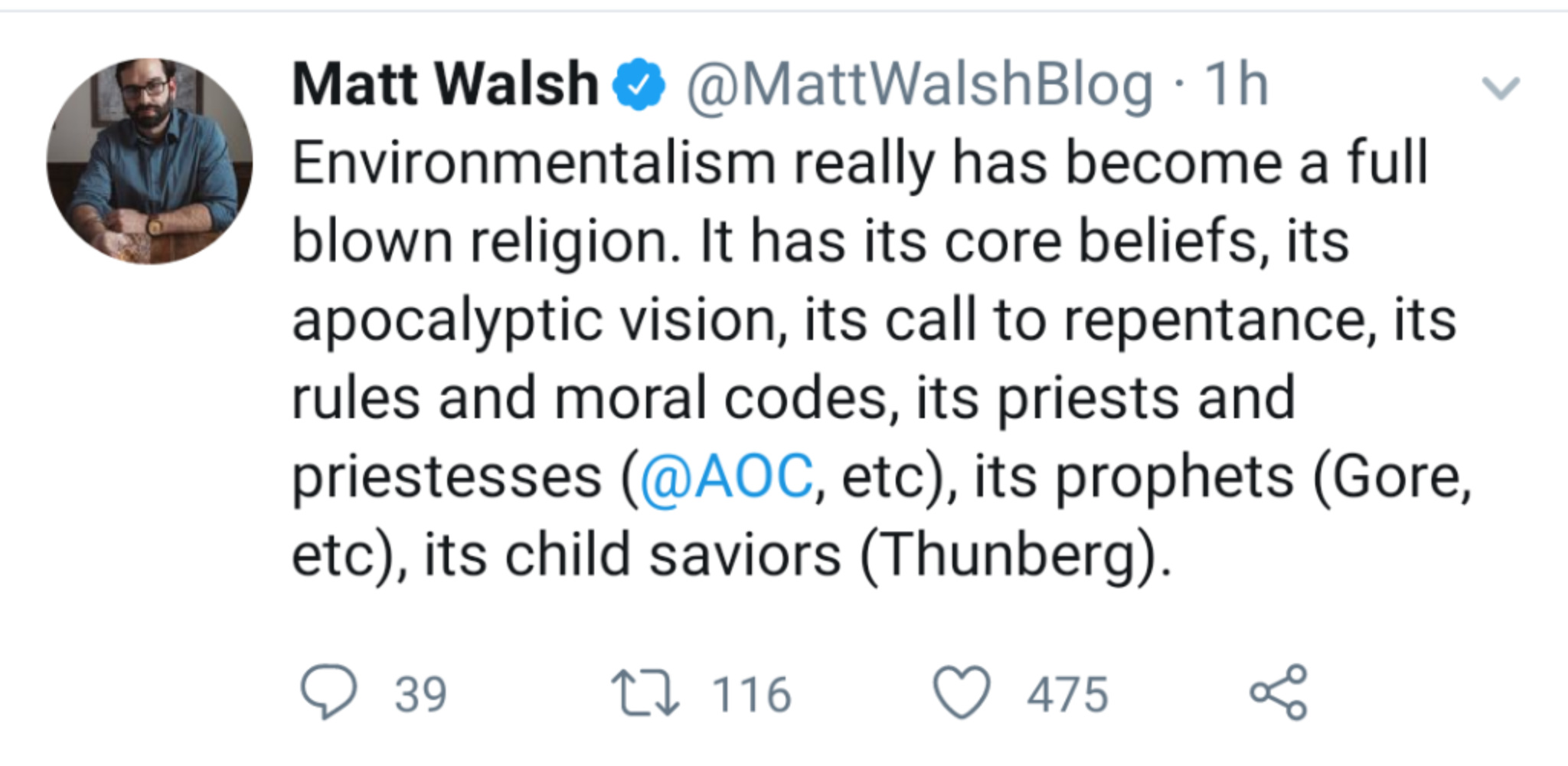This screenshot has height=766, width=1568.
Task: Click the phrase 'priests and' in tweet
Action: (x=1146, y=398)
